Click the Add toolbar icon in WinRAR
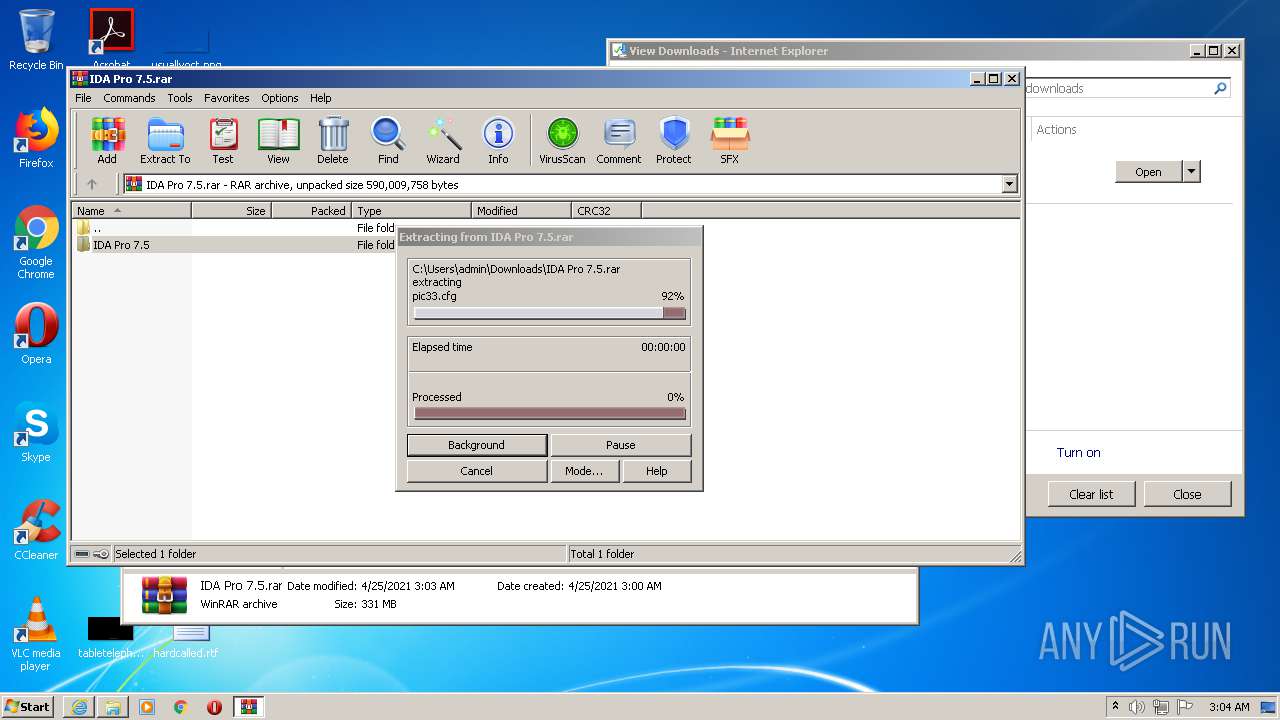This screenshot has width=1280, height=720. [107, 140]
